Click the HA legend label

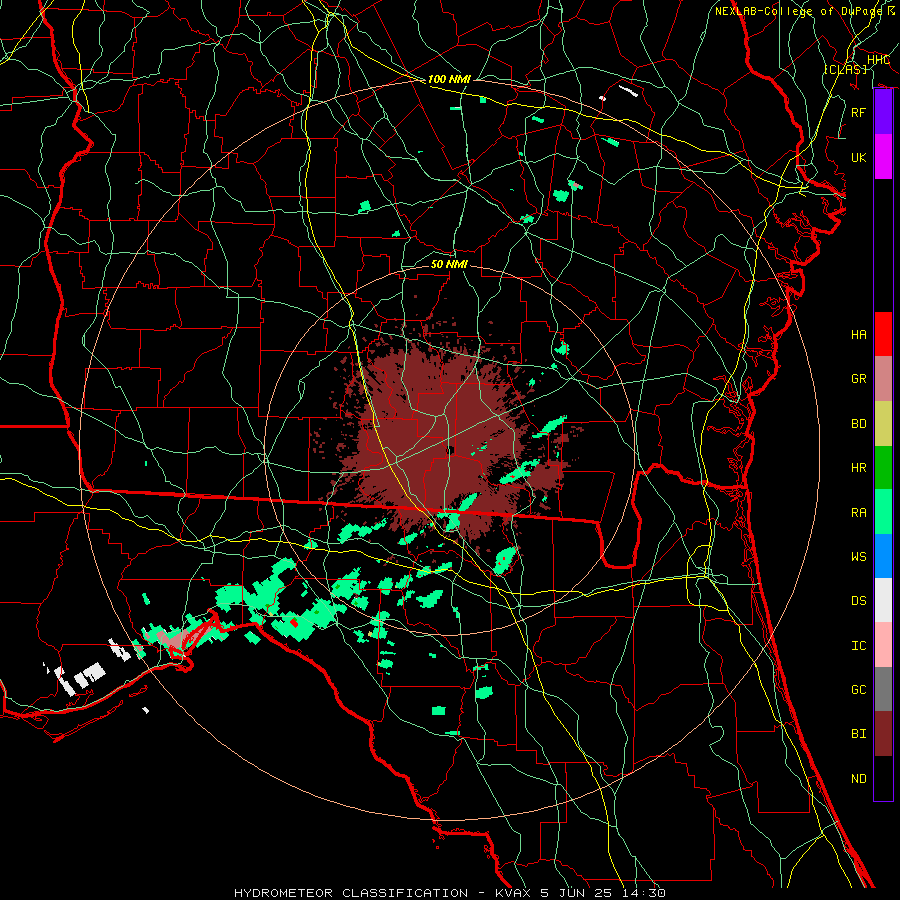pos(858,334)
